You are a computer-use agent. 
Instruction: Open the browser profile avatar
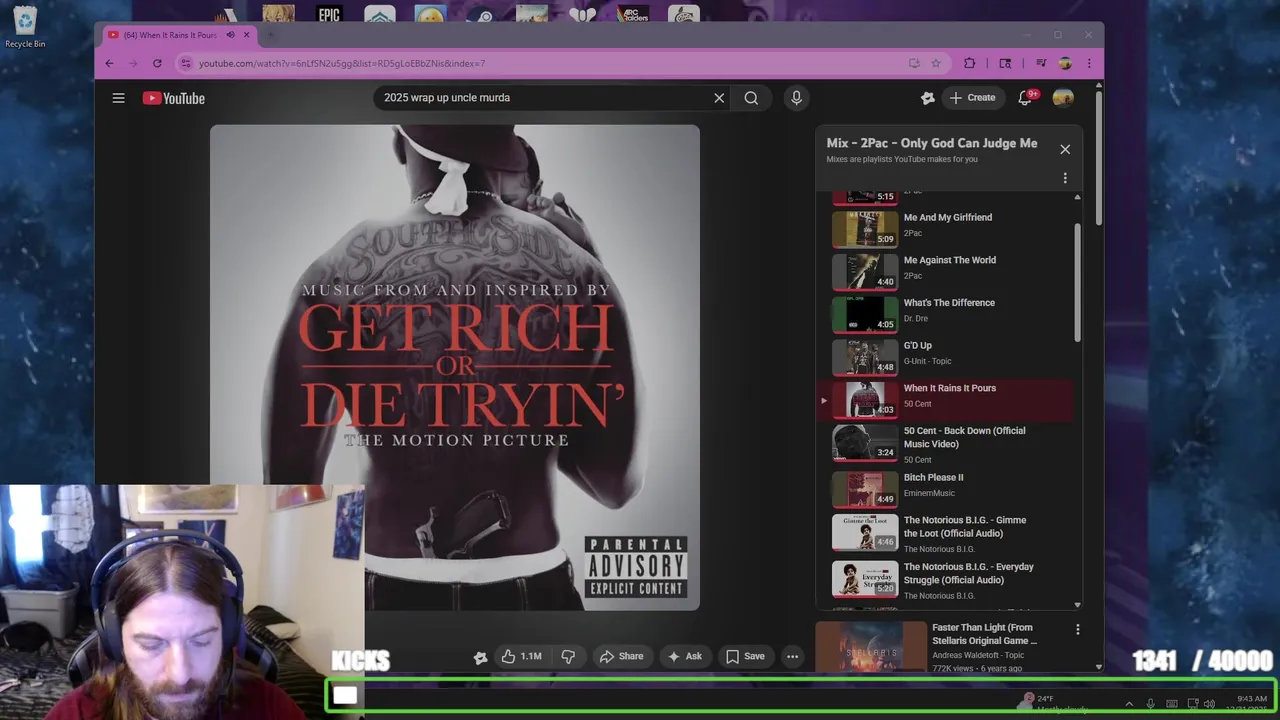pyautogui.click(x=1065, y=63)
